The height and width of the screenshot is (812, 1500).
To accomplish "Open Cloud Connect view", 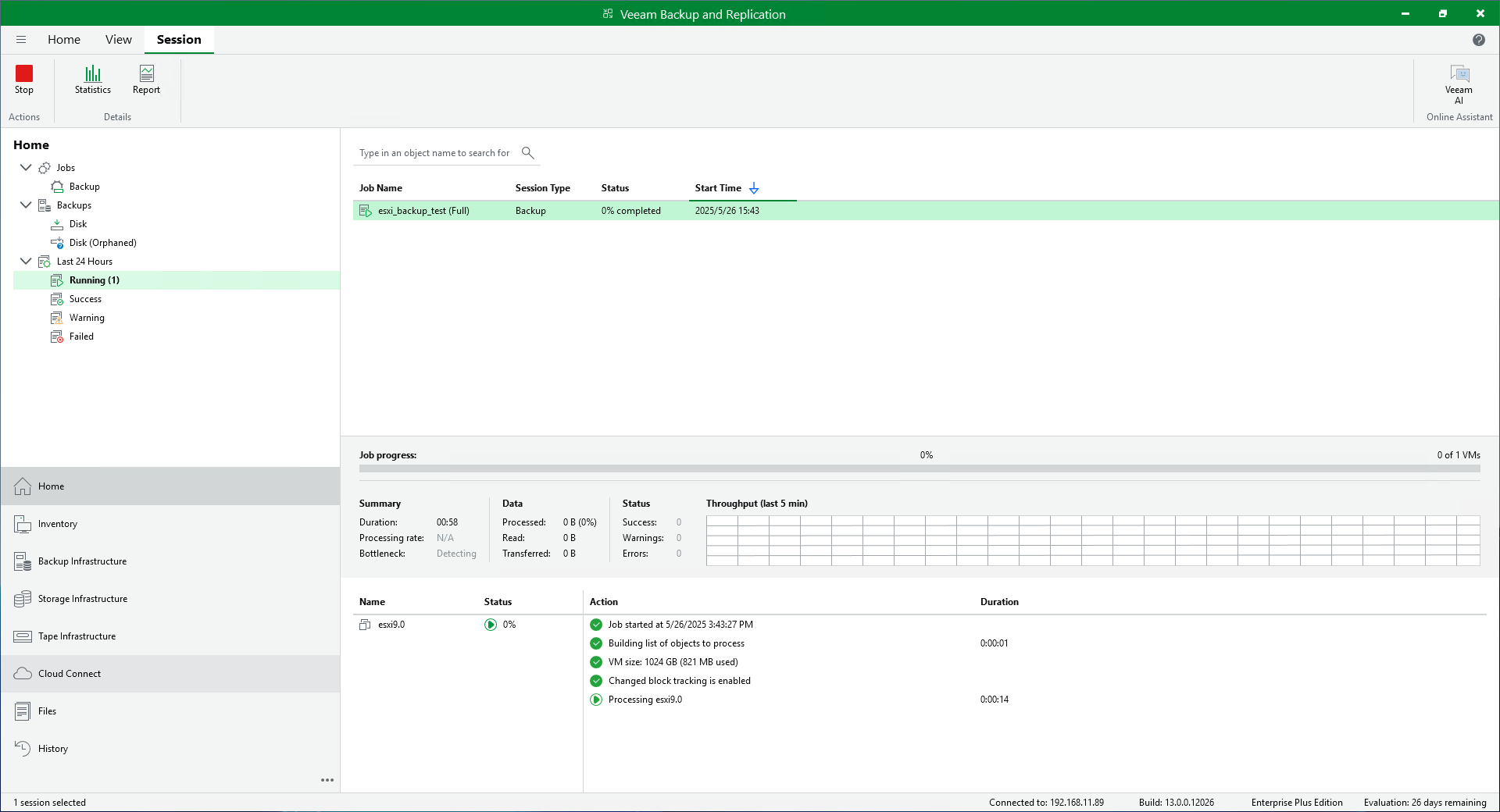I will click(x=170, y=674).
